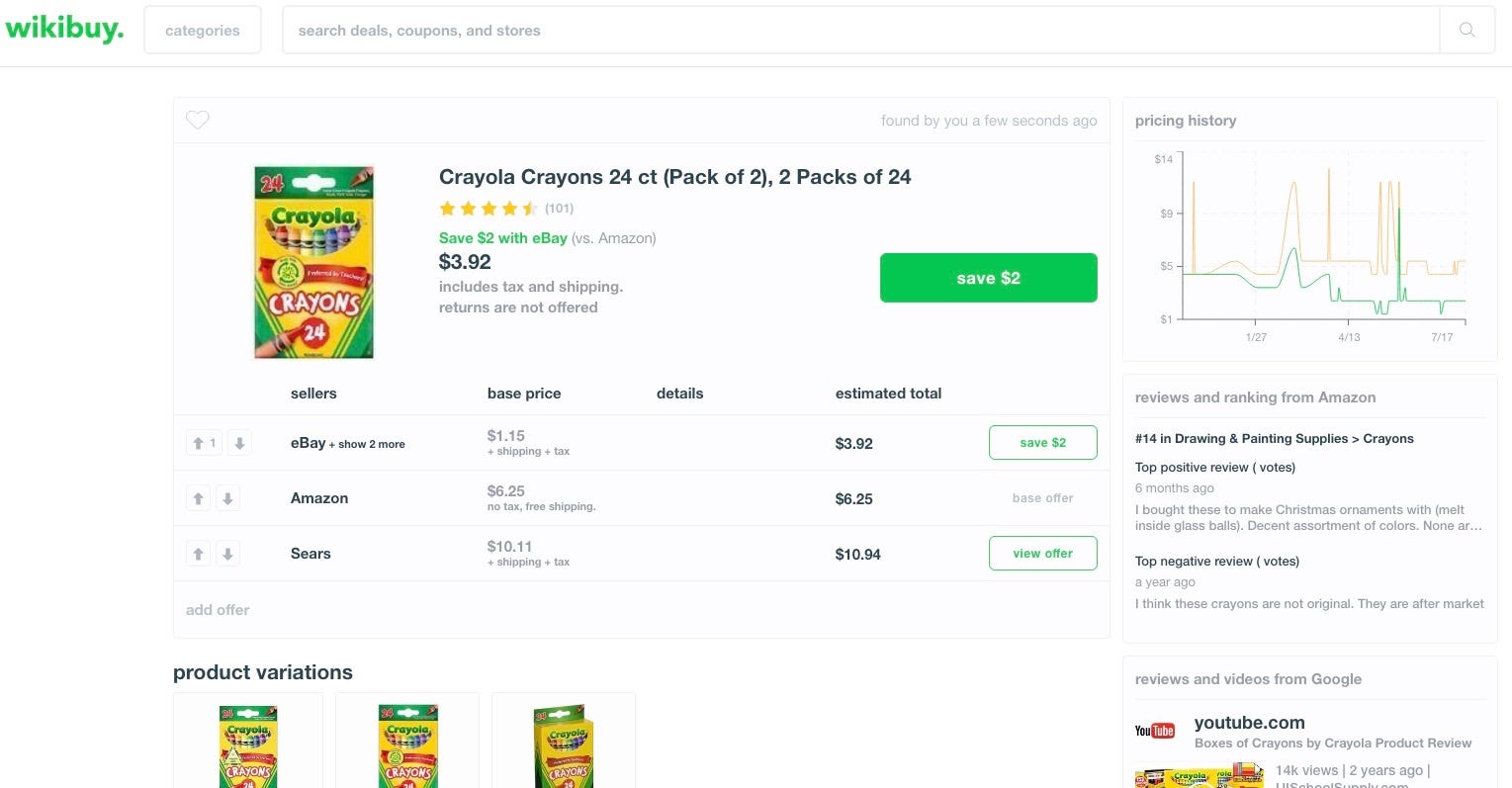Open the youtube.com review link
1512x788 pixels.
click(x=1249, y=723)
